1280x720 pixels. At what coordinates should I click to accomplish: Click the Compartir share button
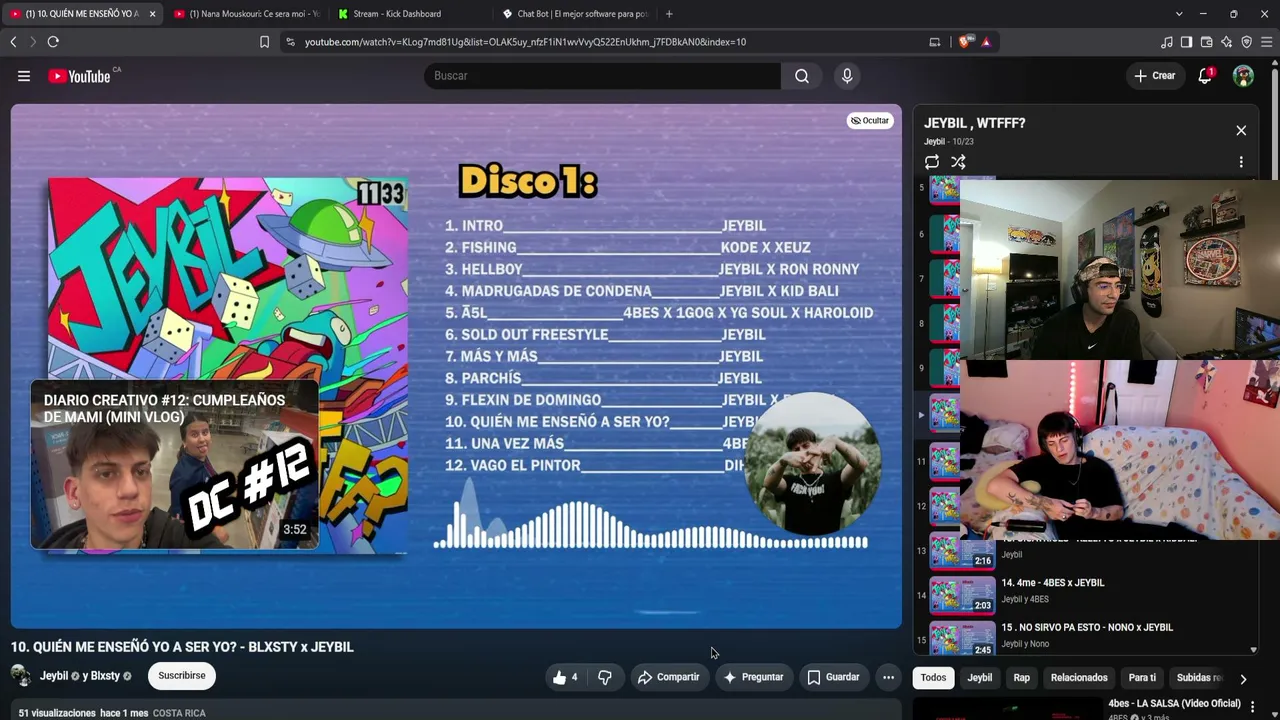tap(669, 677)
